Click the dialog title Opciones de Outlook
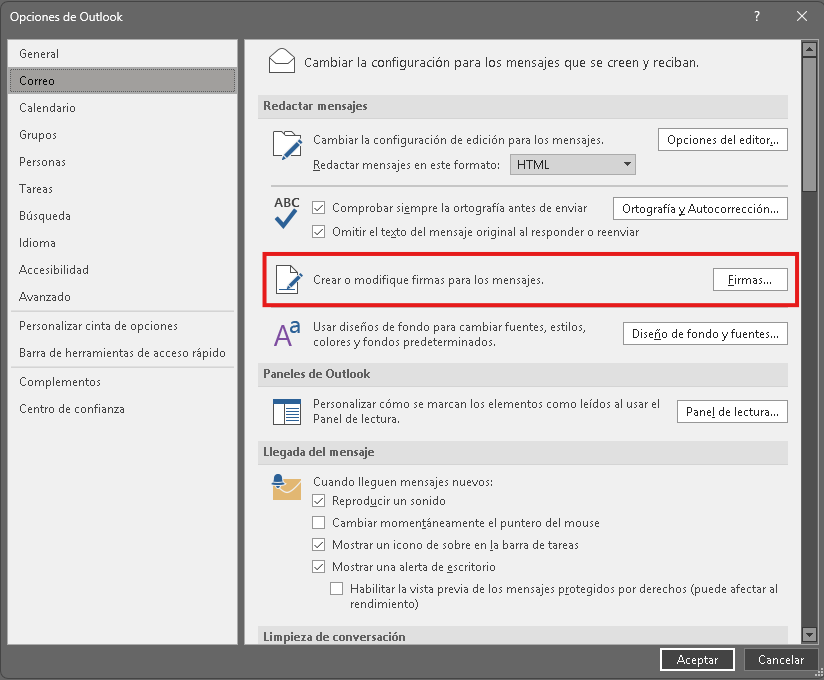This screenshot has height=680, width=824. tap(66, 17)
